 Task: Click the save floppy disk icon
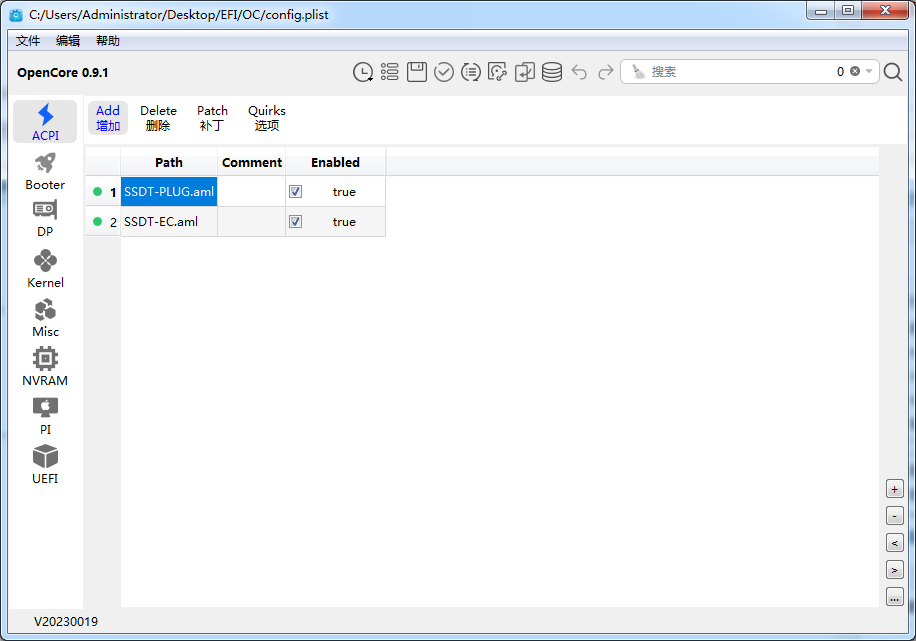[417, 72]
